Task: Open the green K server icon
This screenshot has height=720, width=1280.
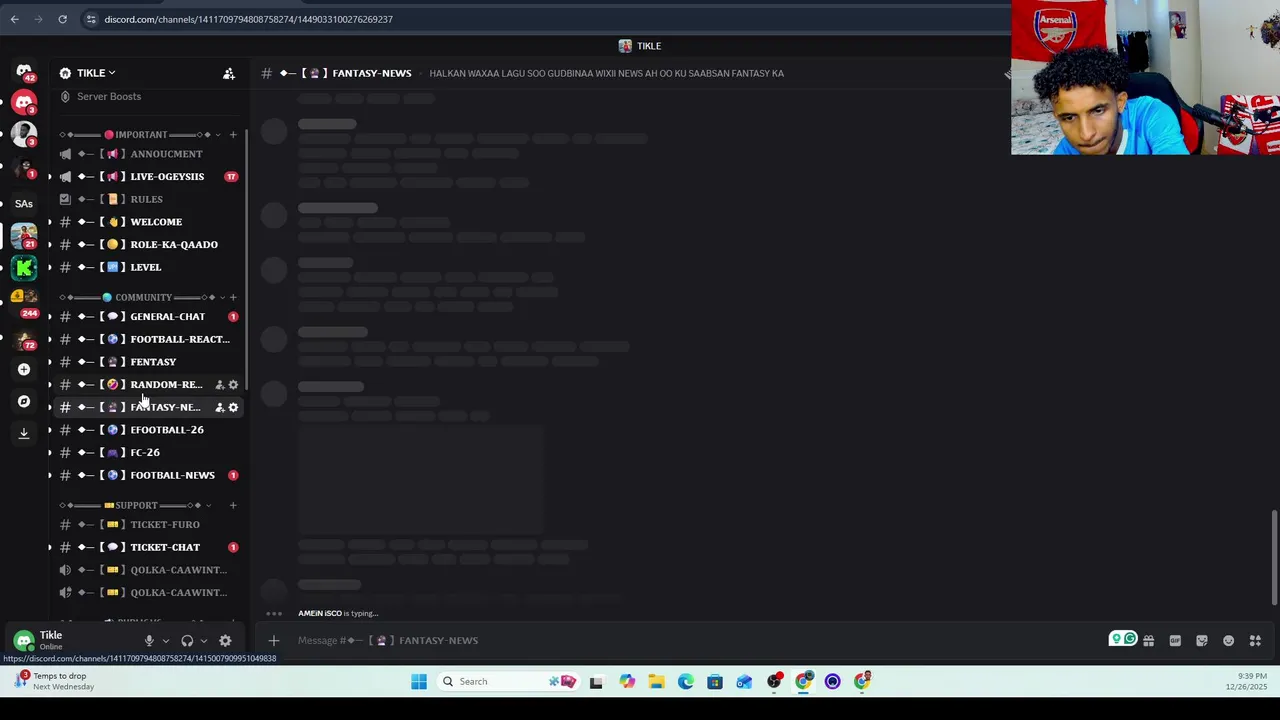Action: tap(24, 267)
